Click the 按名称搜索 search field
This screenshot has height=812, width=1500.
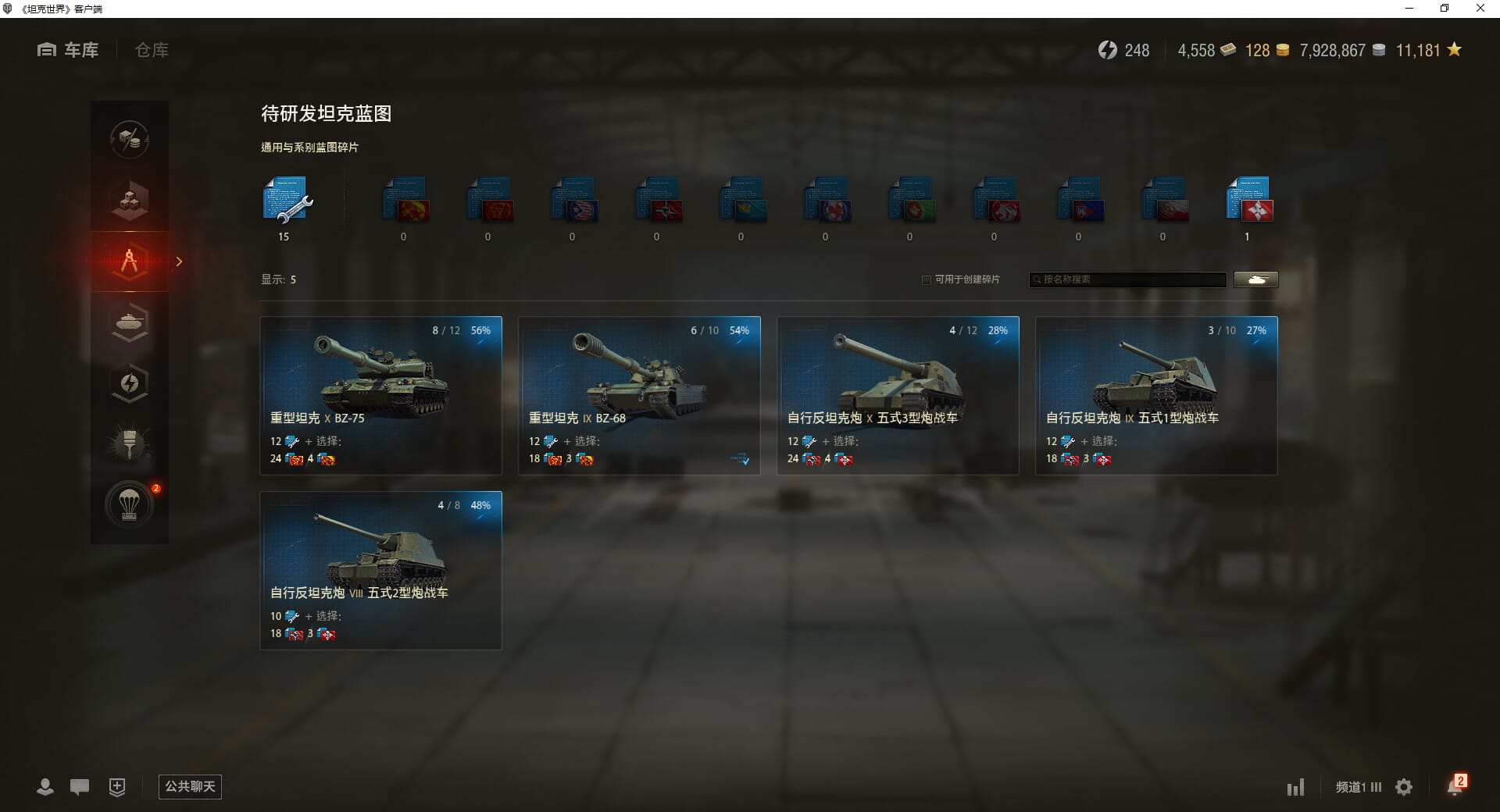point(1127,280)
